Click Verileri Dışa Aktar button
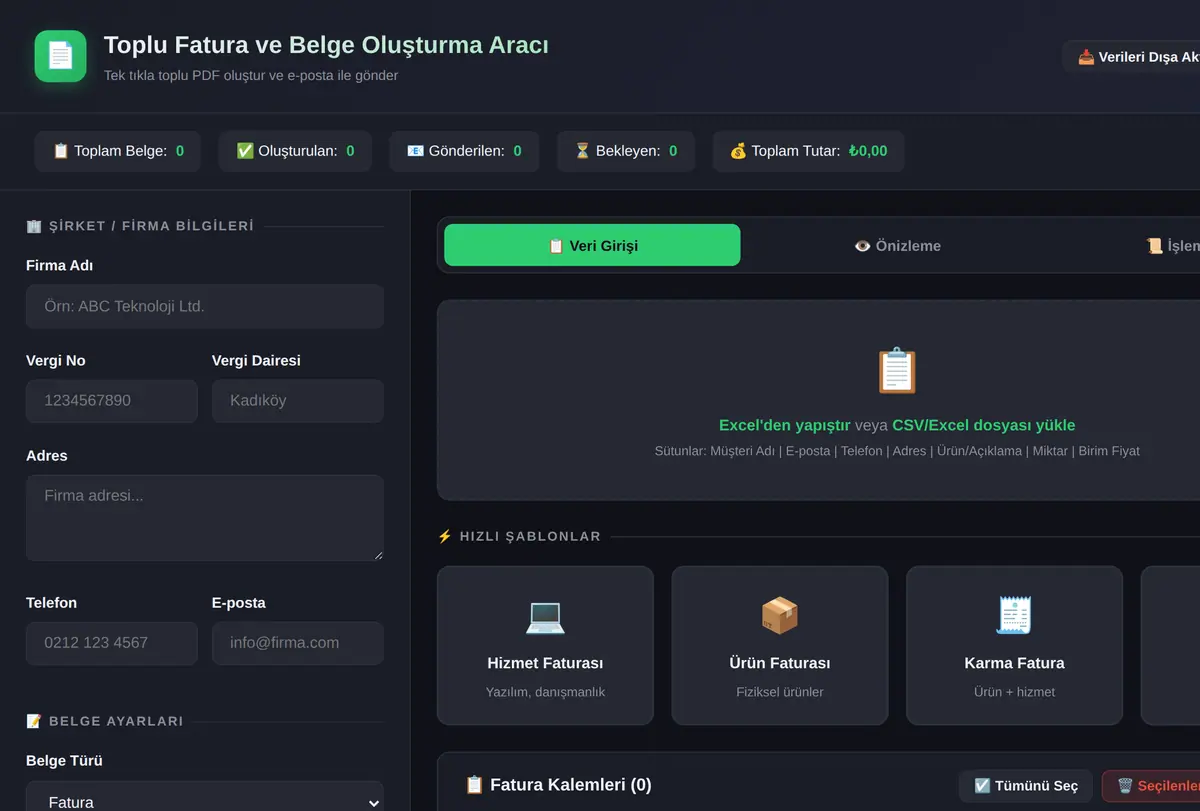 [1131, 57]
